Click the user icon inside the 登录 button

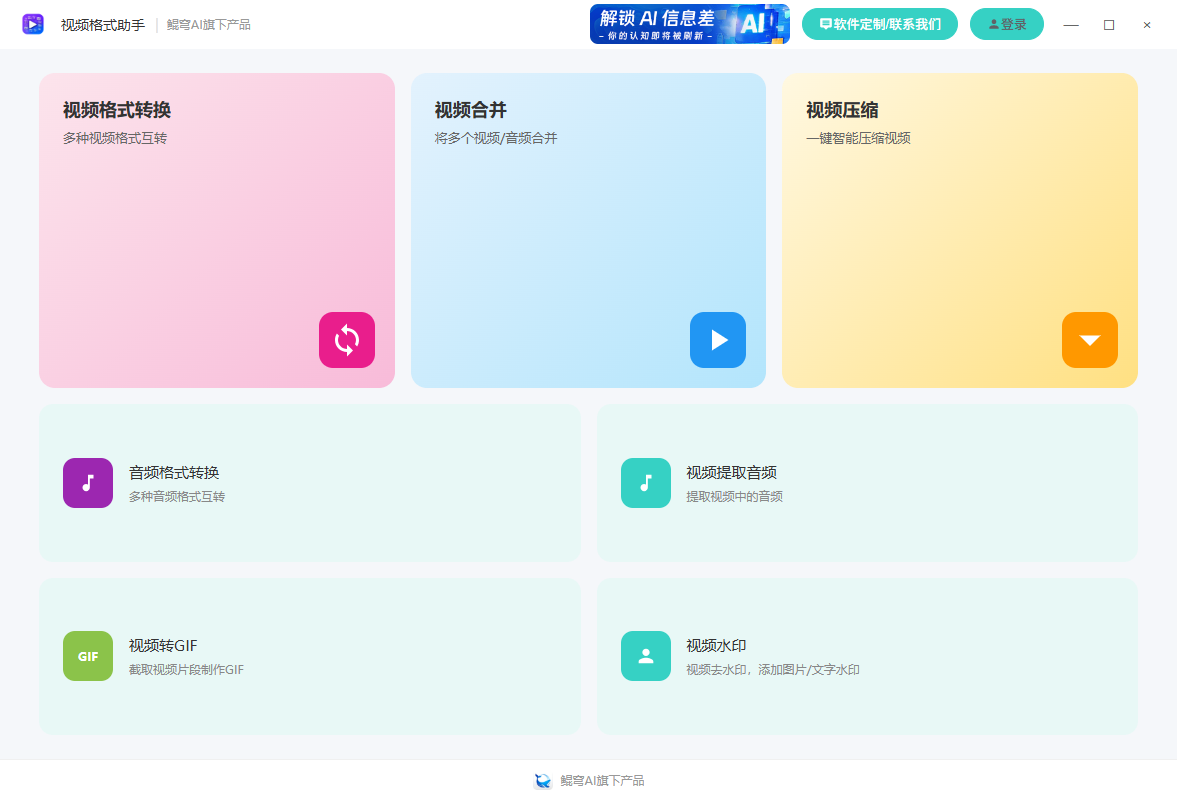pos(992,24)
